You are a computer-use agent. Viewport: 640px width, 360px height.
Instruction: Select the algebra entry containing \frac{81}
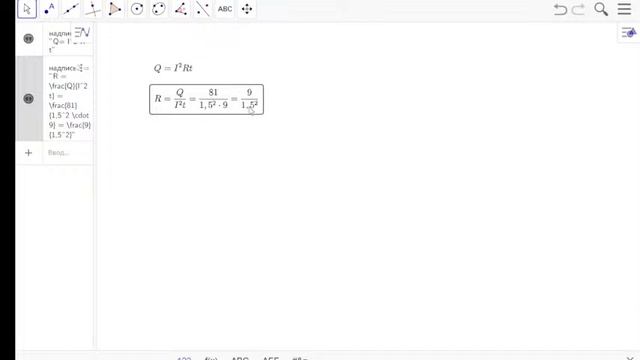click(x=68, y=98)
